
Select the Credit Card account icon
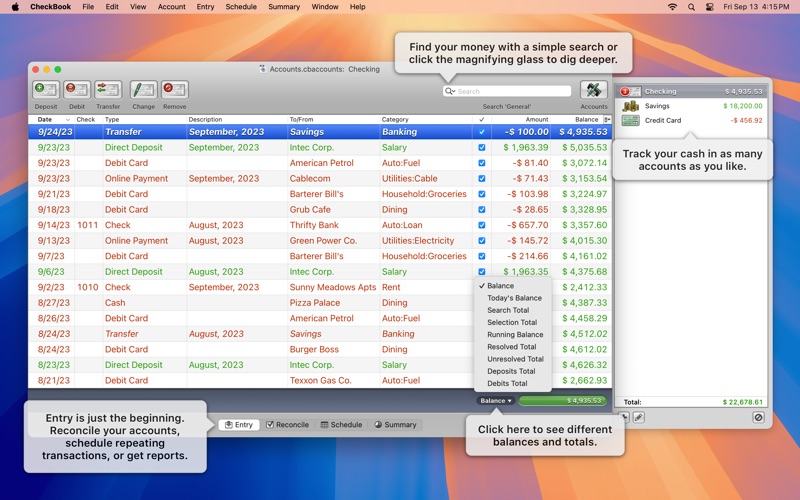(x=631, y=120)
